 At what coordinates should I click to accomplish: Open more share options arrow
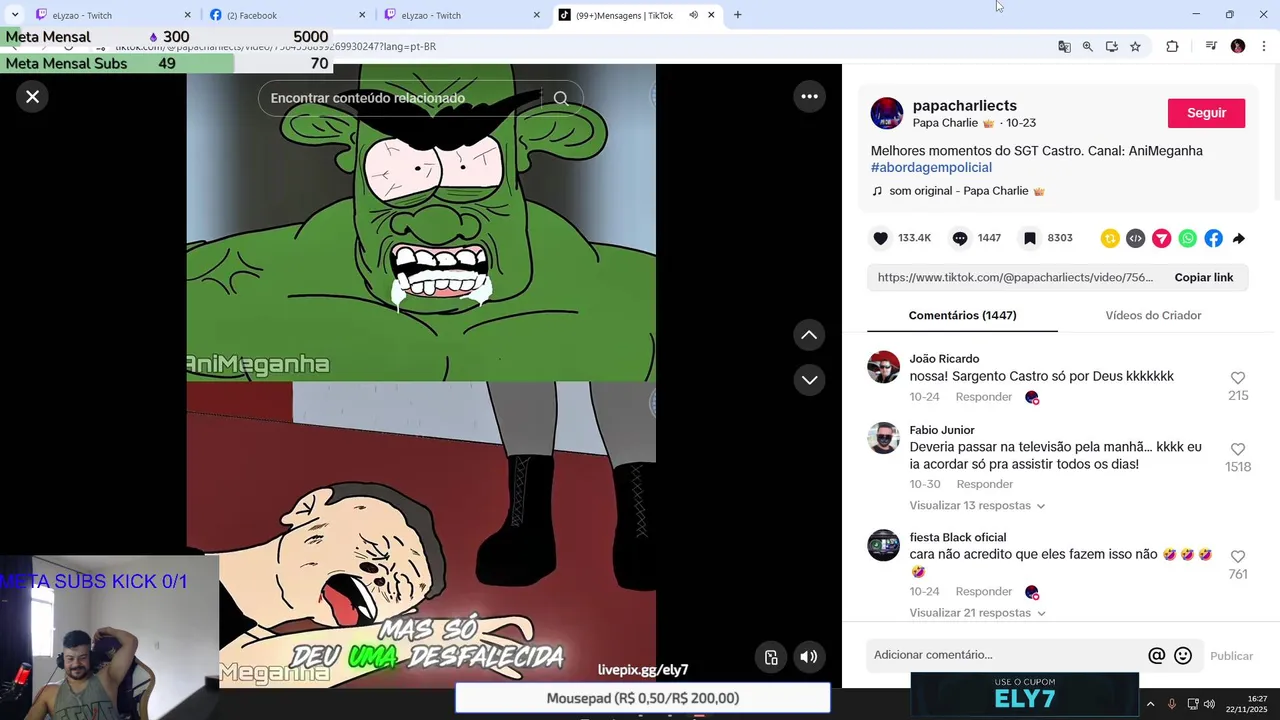tap(1239, 238)
